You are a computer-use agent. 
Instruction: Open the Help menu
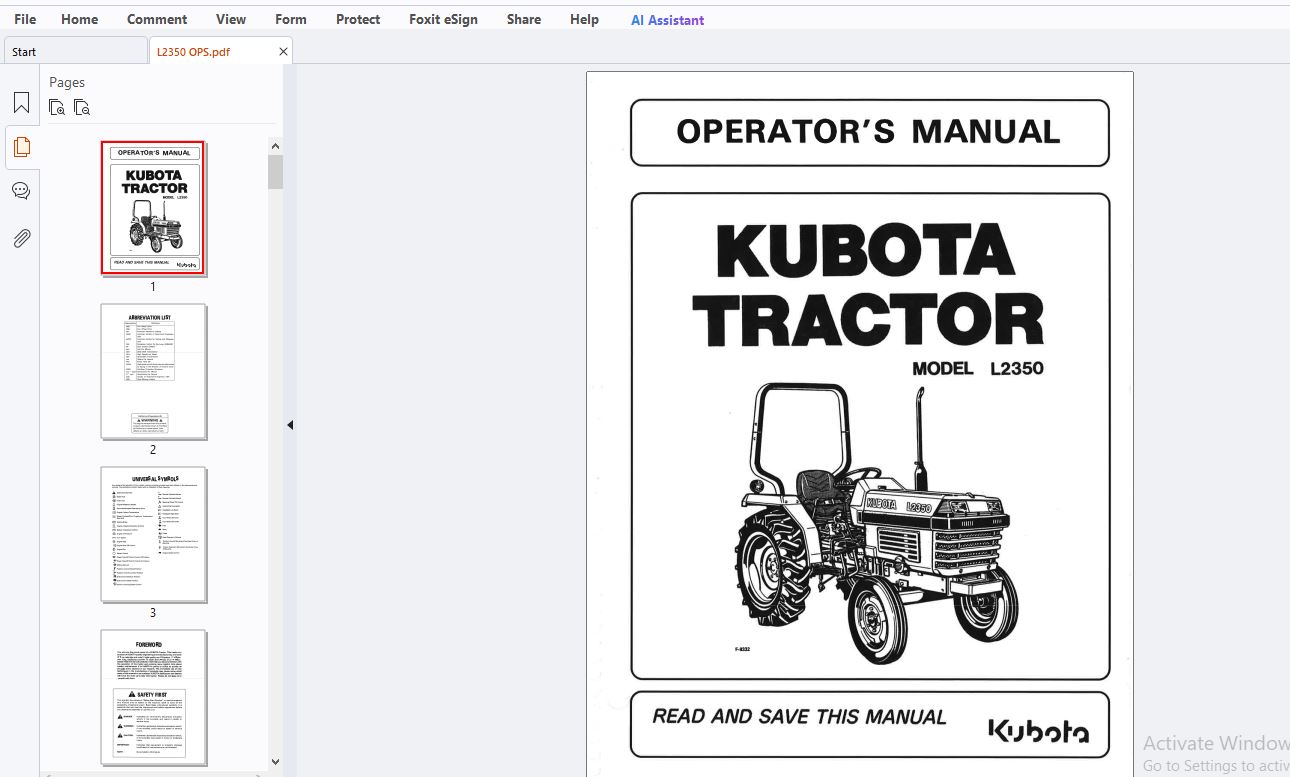pyautogui.click(x=584, y=19)
